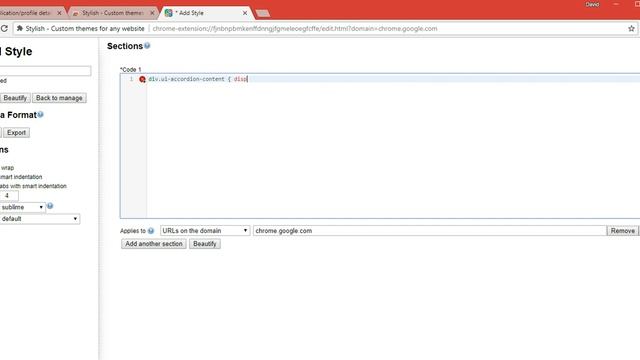Click Beautify button below the code section
This screenshot has height=360, width=640.
coord(204,244)
